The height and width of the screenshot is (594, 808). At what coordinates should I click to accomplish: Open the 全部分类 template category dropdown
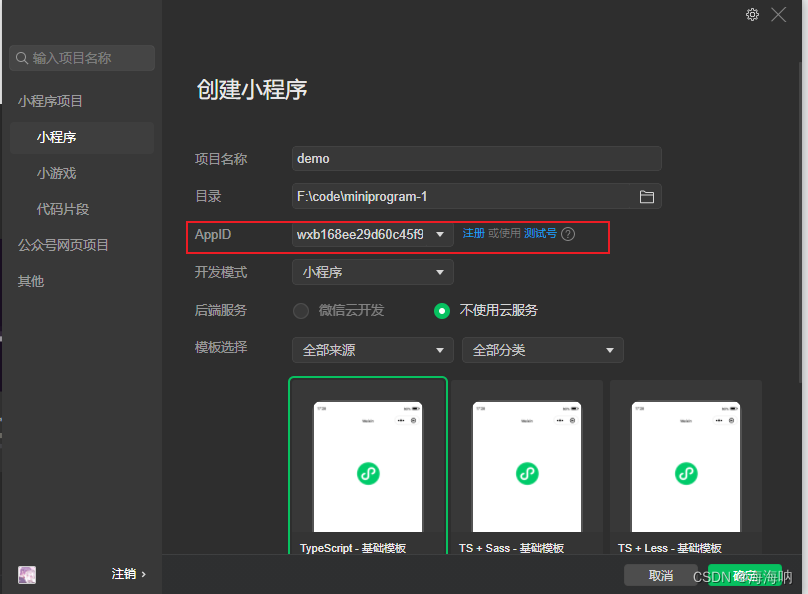[x=543, y=350]
